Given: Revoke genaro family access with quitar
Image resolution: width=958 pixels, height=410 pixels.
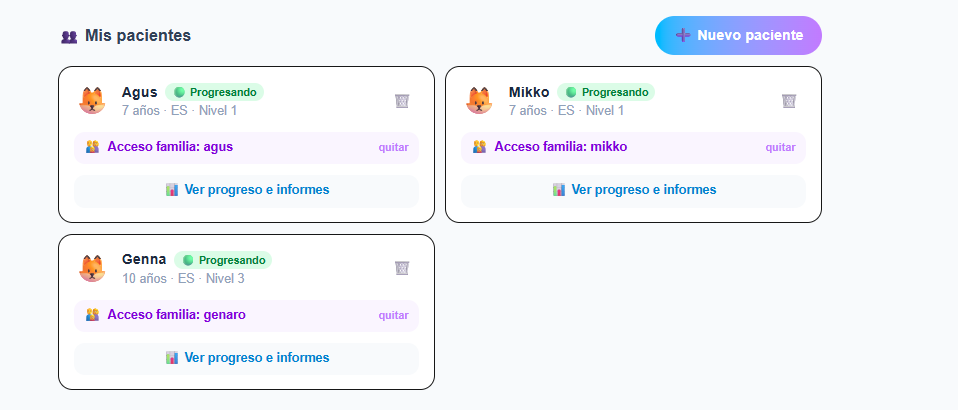Looking at the screenshot, I should tap(393, 315).
